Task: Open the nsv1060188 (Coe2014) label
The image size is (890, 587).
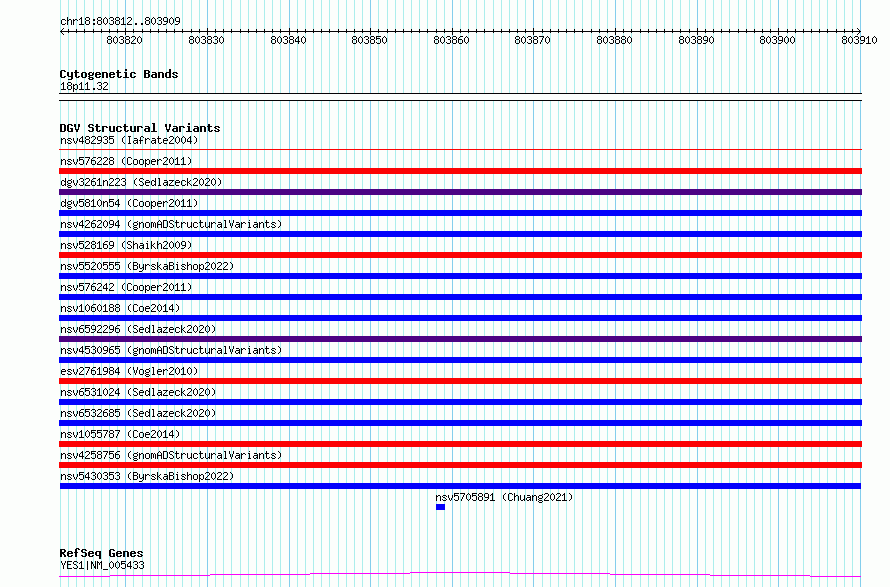Action: point(120,308)
